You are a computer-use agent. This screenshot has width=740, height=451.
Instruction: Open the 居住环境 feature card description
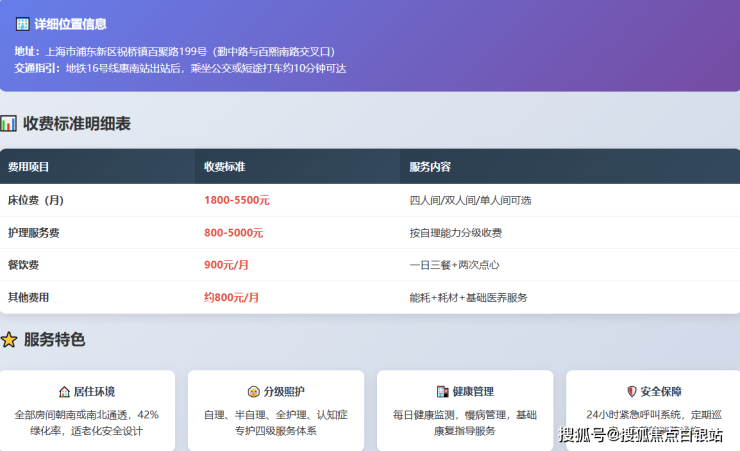point(87,423)
